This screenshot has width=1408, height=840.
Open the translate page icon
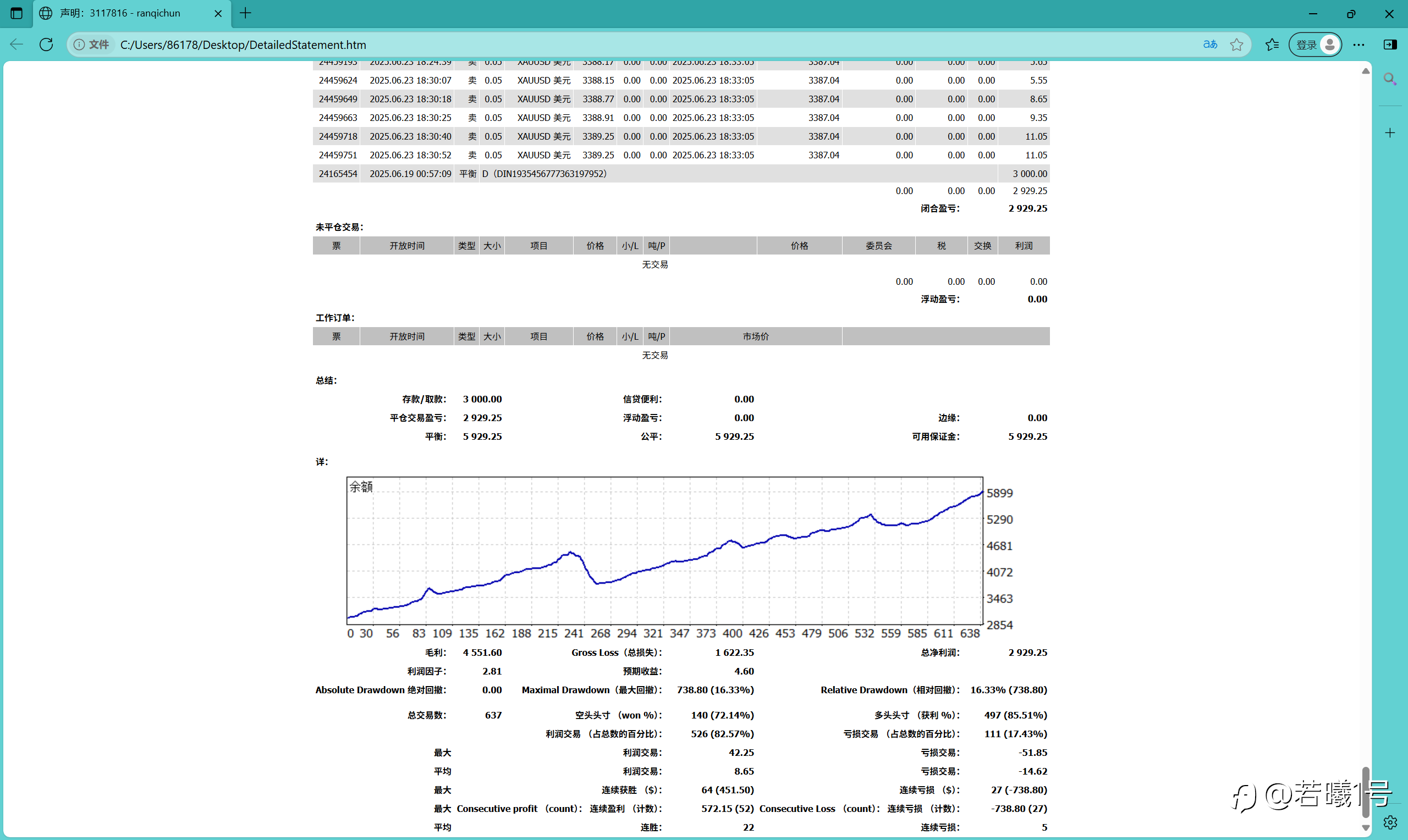click(x=1210, y=44)
